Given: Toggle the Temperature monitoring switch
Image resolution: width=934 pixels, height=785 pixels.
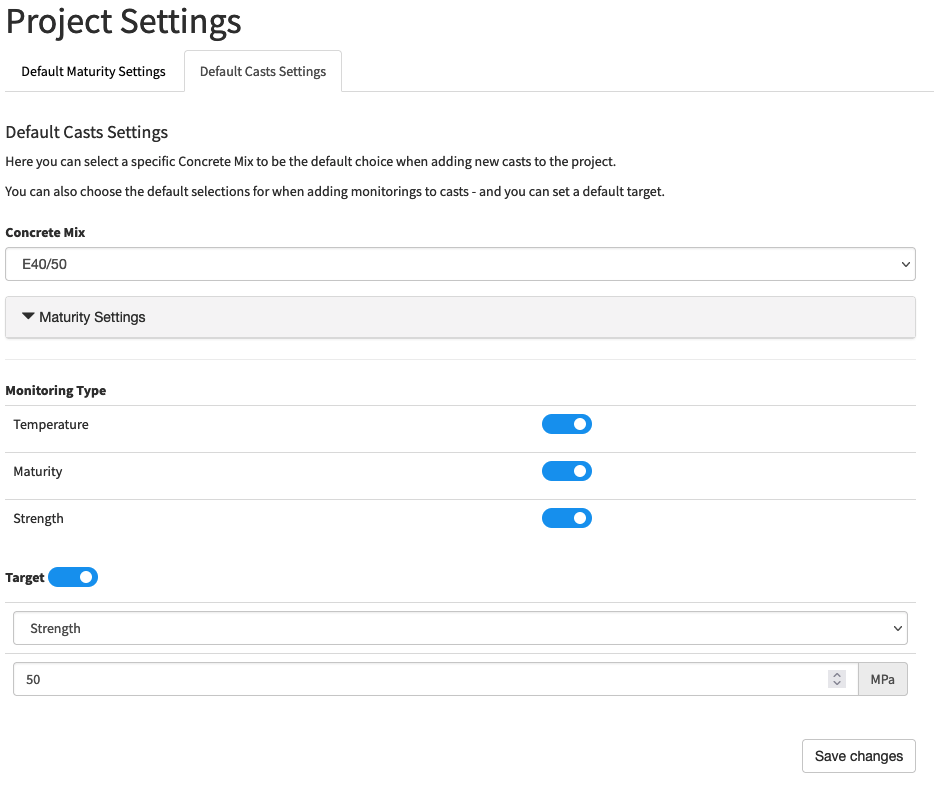Looking at the screenshot, I should click(566, 424).
